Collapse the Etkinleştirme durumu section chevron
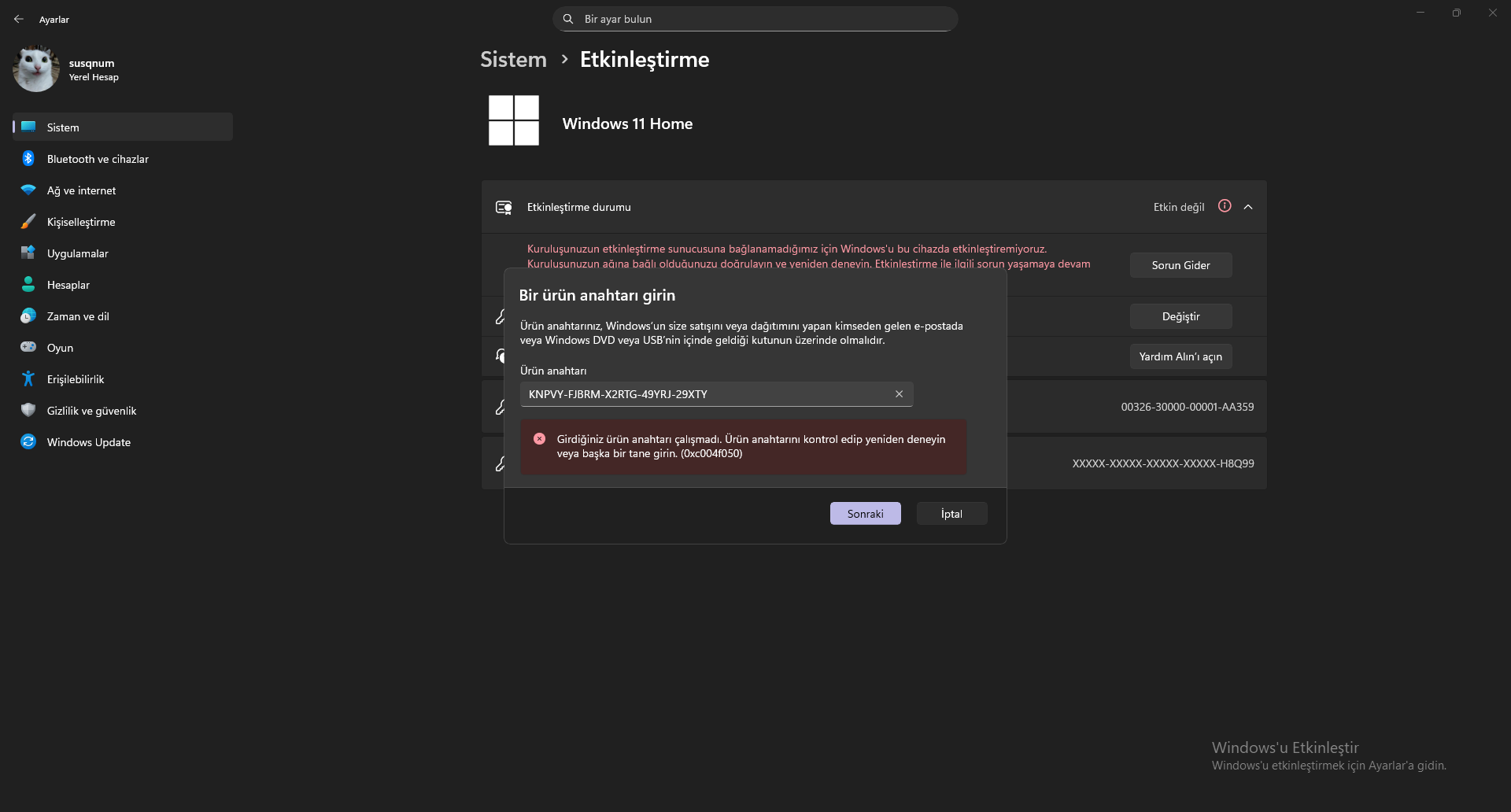 coord(1248,207)
